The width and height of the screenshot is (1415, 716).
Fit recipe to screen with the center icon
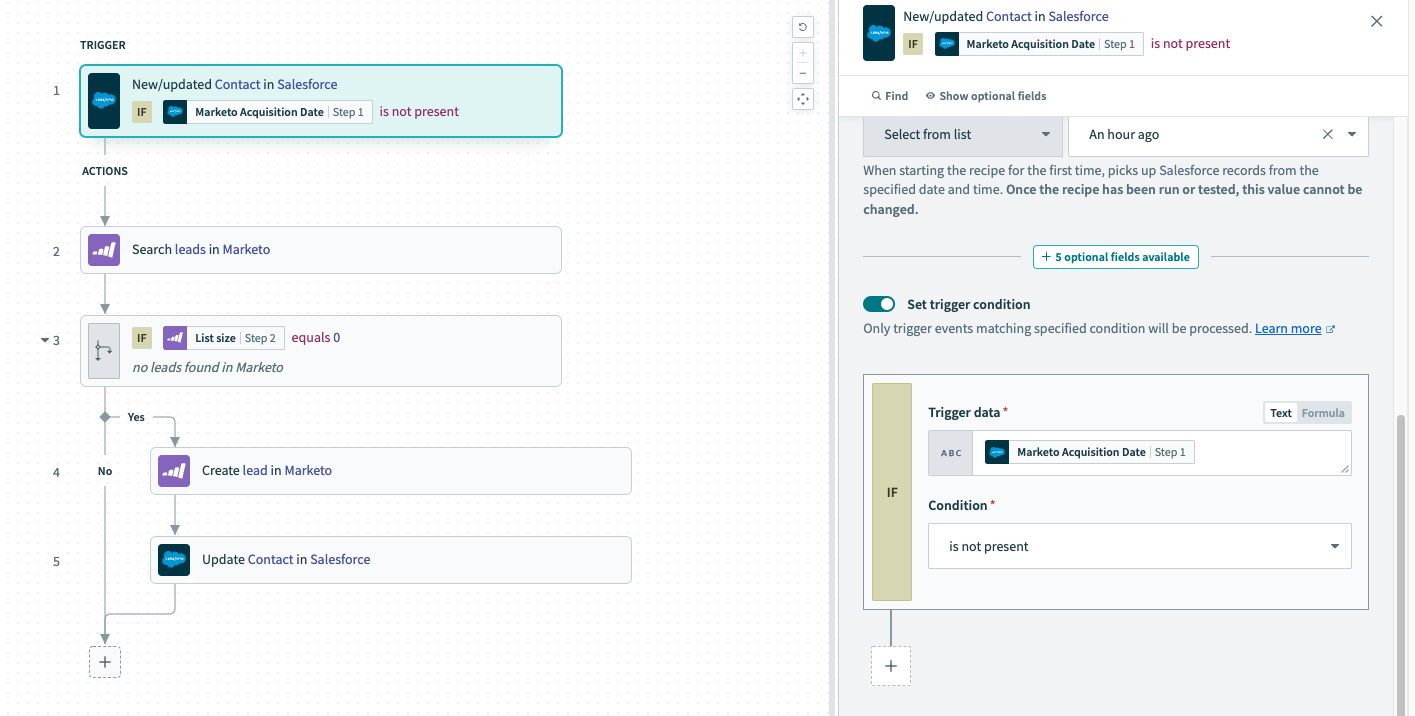pyautogui.click(x=802, y=99)
